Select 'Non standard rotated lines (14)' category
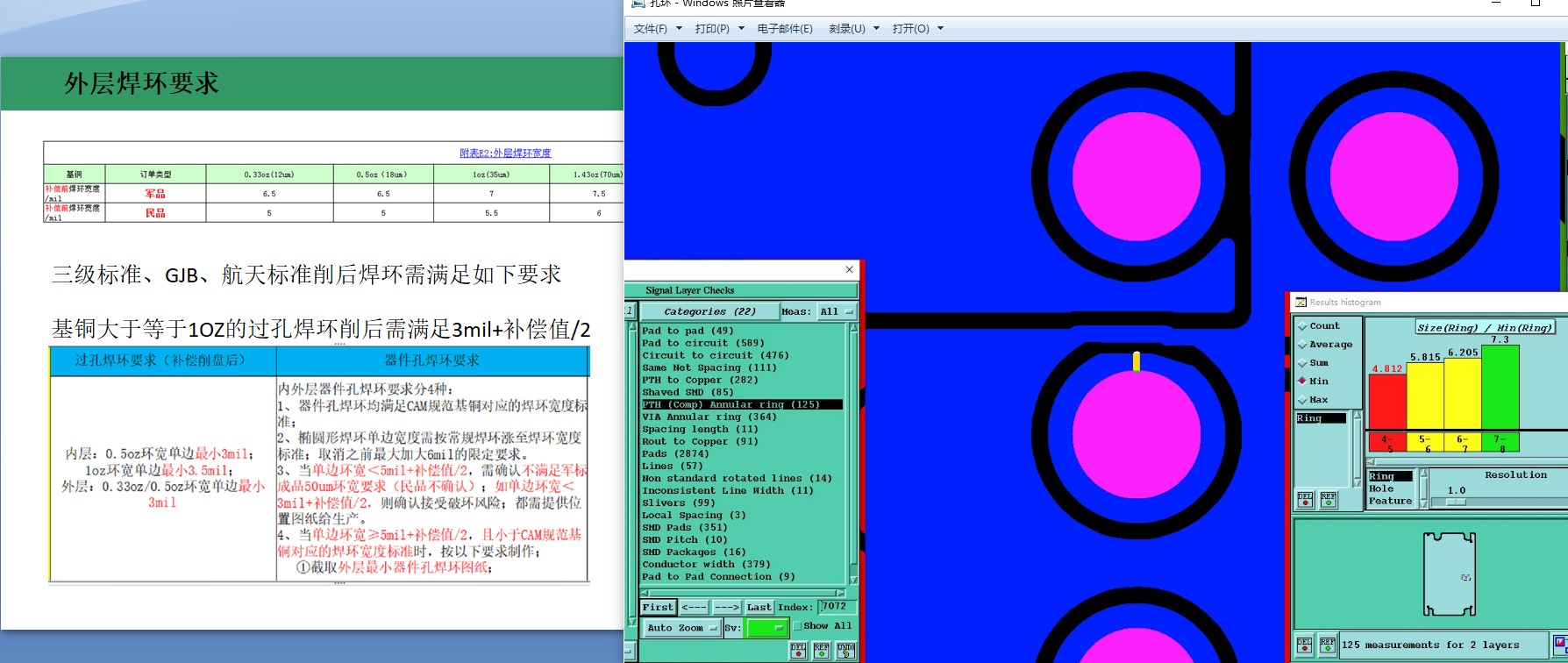The image size is (1568, 663). 737,478
